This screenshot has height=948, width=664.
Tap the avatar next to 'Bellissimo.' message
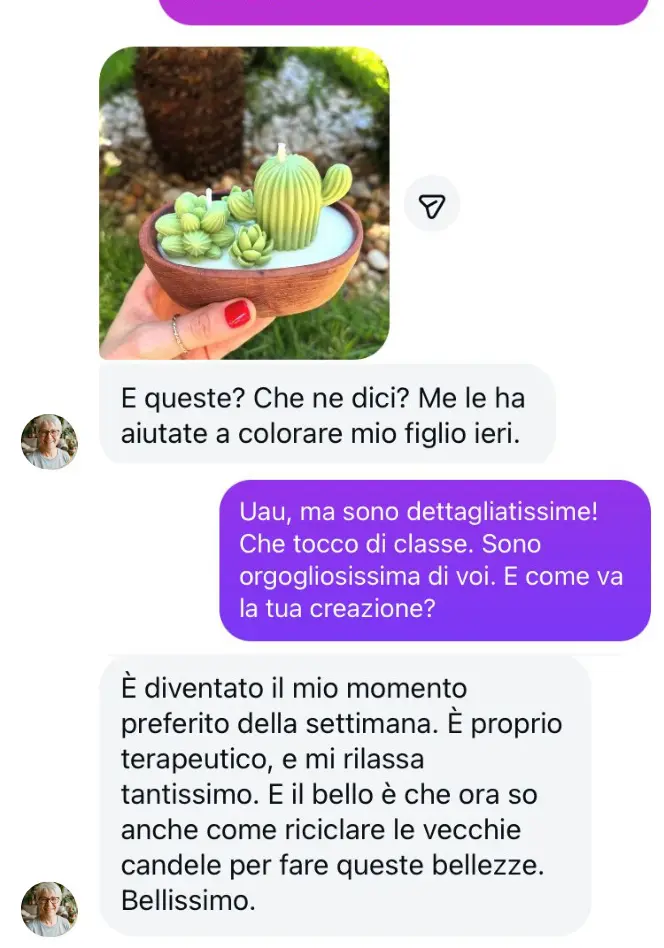50,909
